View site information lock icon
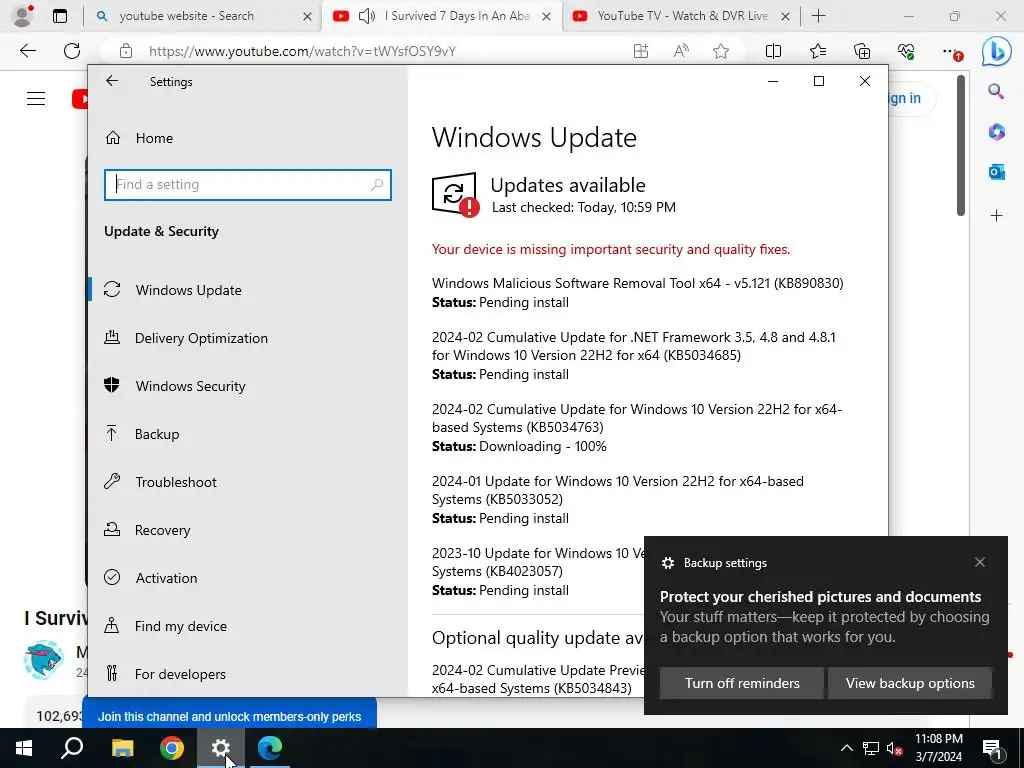 [126, 51]
